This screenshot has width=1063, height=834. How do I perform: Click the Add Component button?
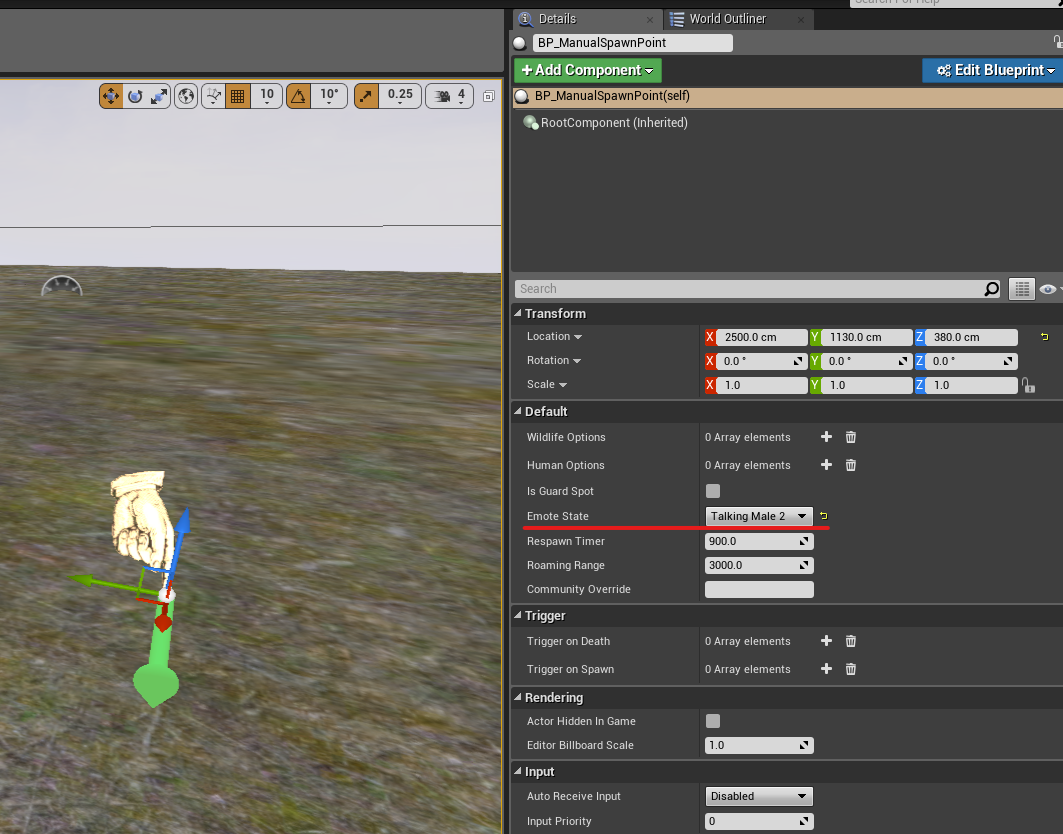pos(587,70)
